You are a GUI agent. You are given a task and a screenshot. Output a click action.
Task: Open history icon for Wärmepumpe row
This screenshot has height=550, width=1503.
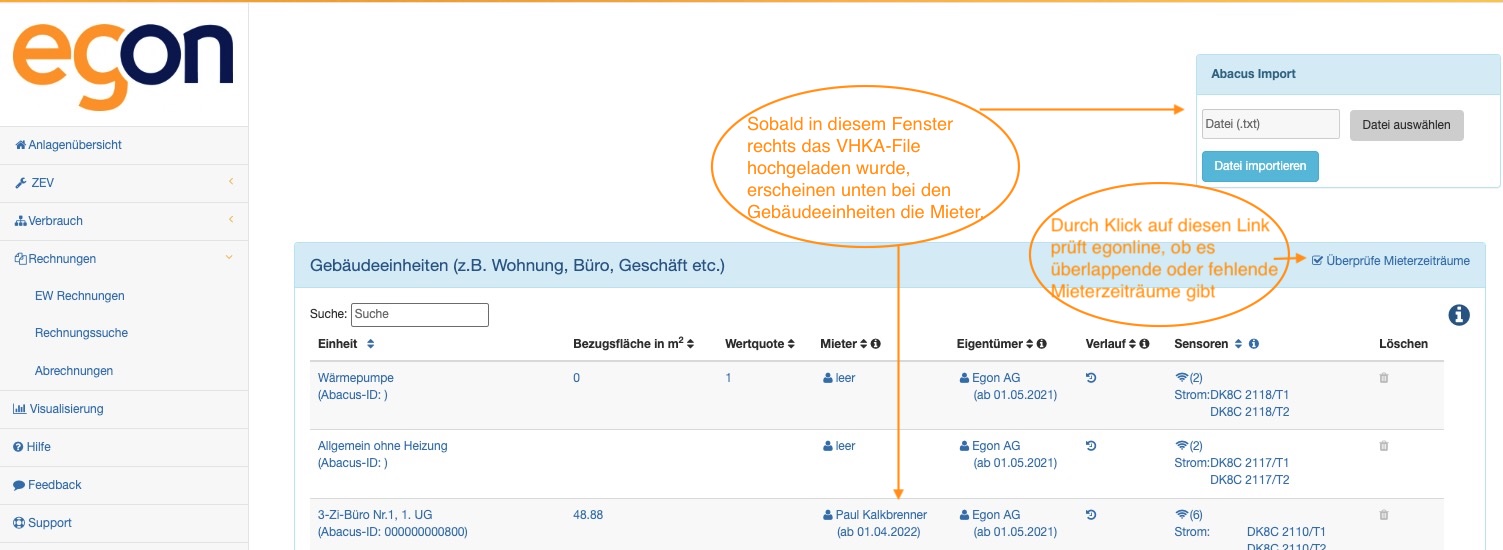[x=1091, y=378]
